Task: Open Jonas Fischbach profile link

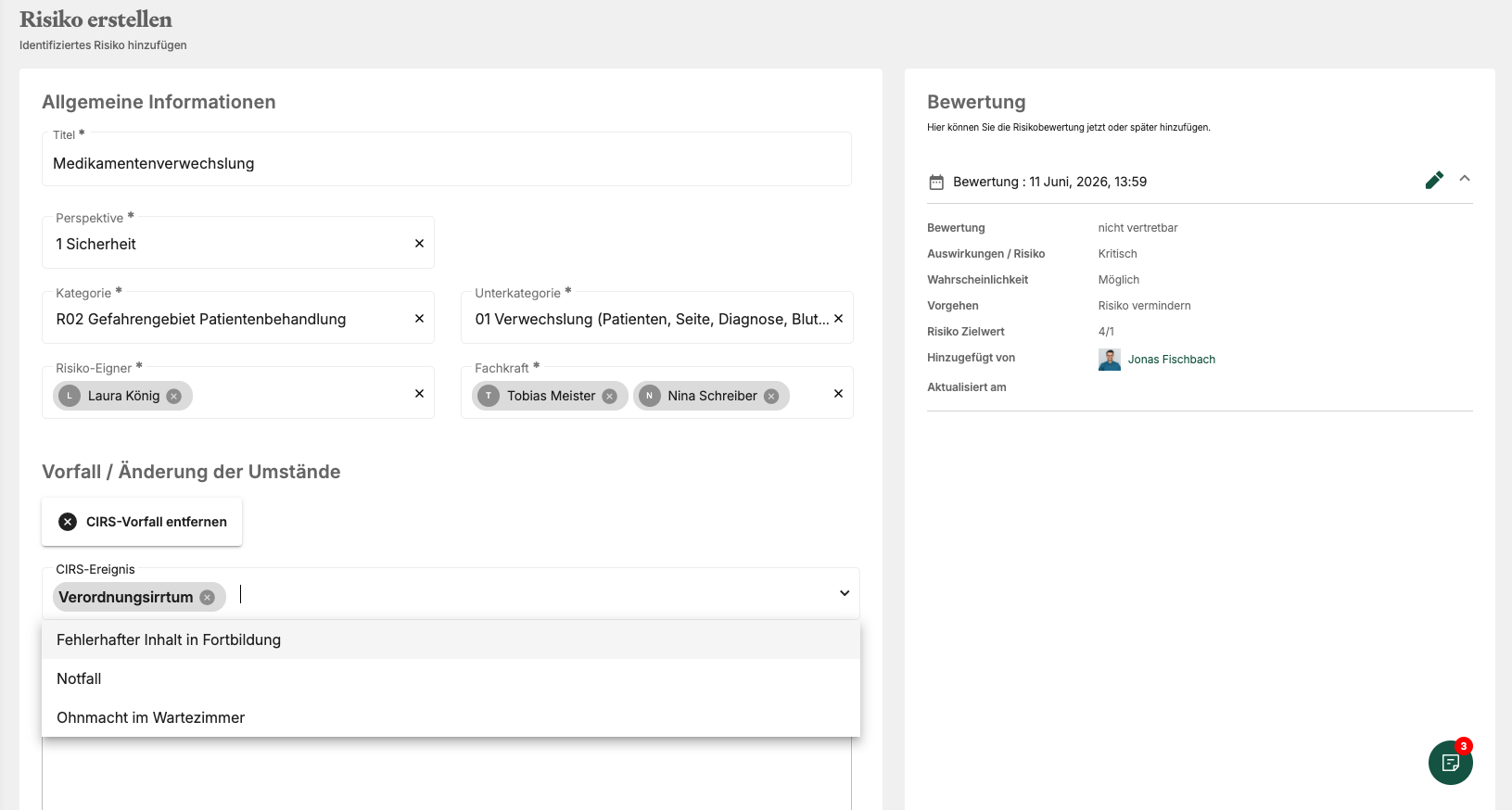Action: pyautogui.click(x=1172, y=360)
